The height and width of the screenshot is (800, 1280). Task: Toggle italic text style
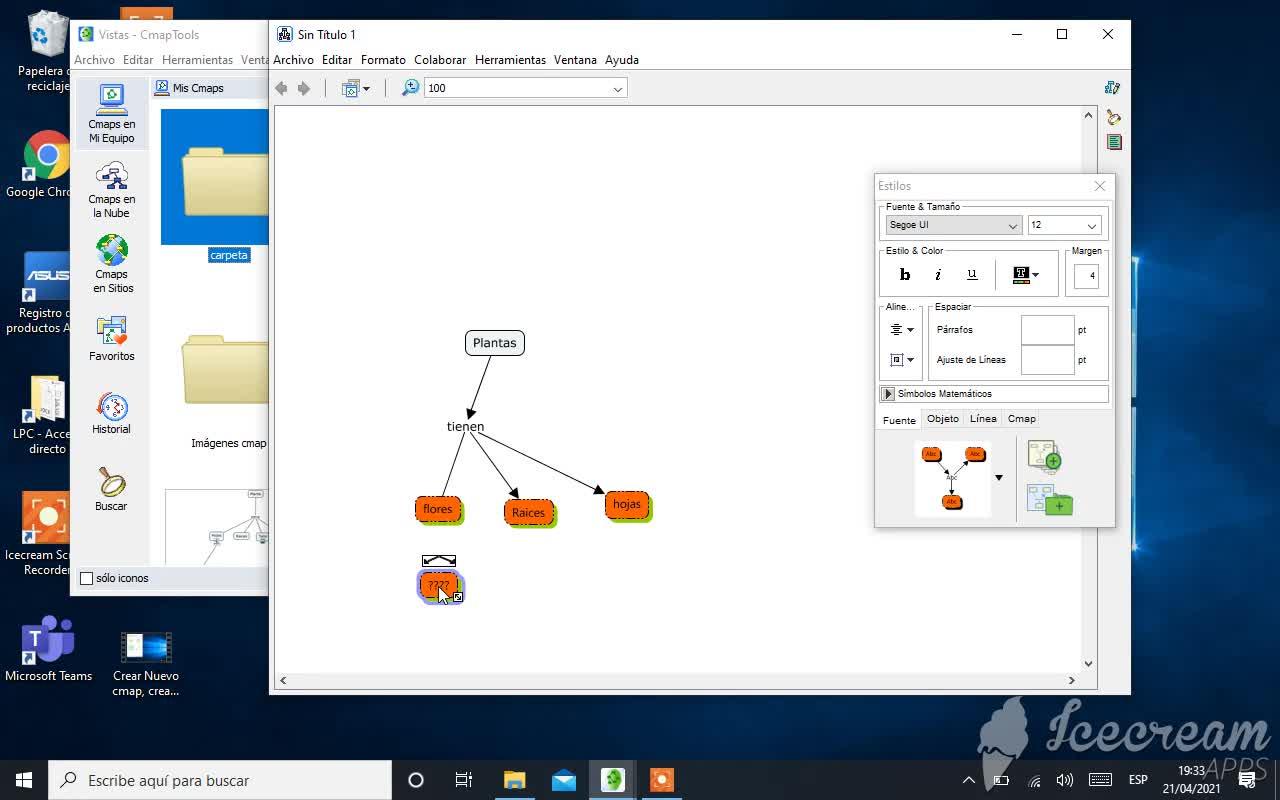coord(938,275)
